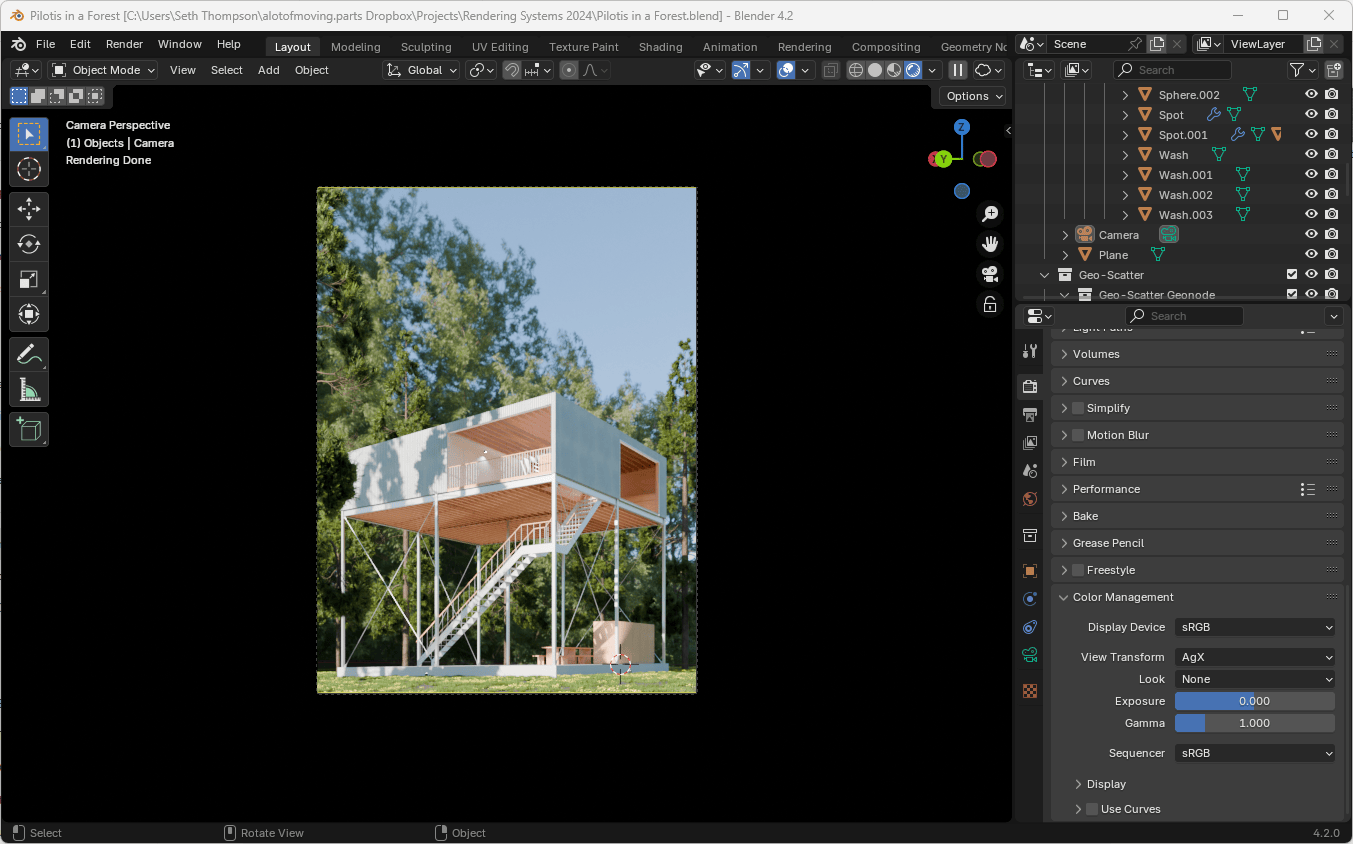Switch to rendered viewport shading

(913, 70)
